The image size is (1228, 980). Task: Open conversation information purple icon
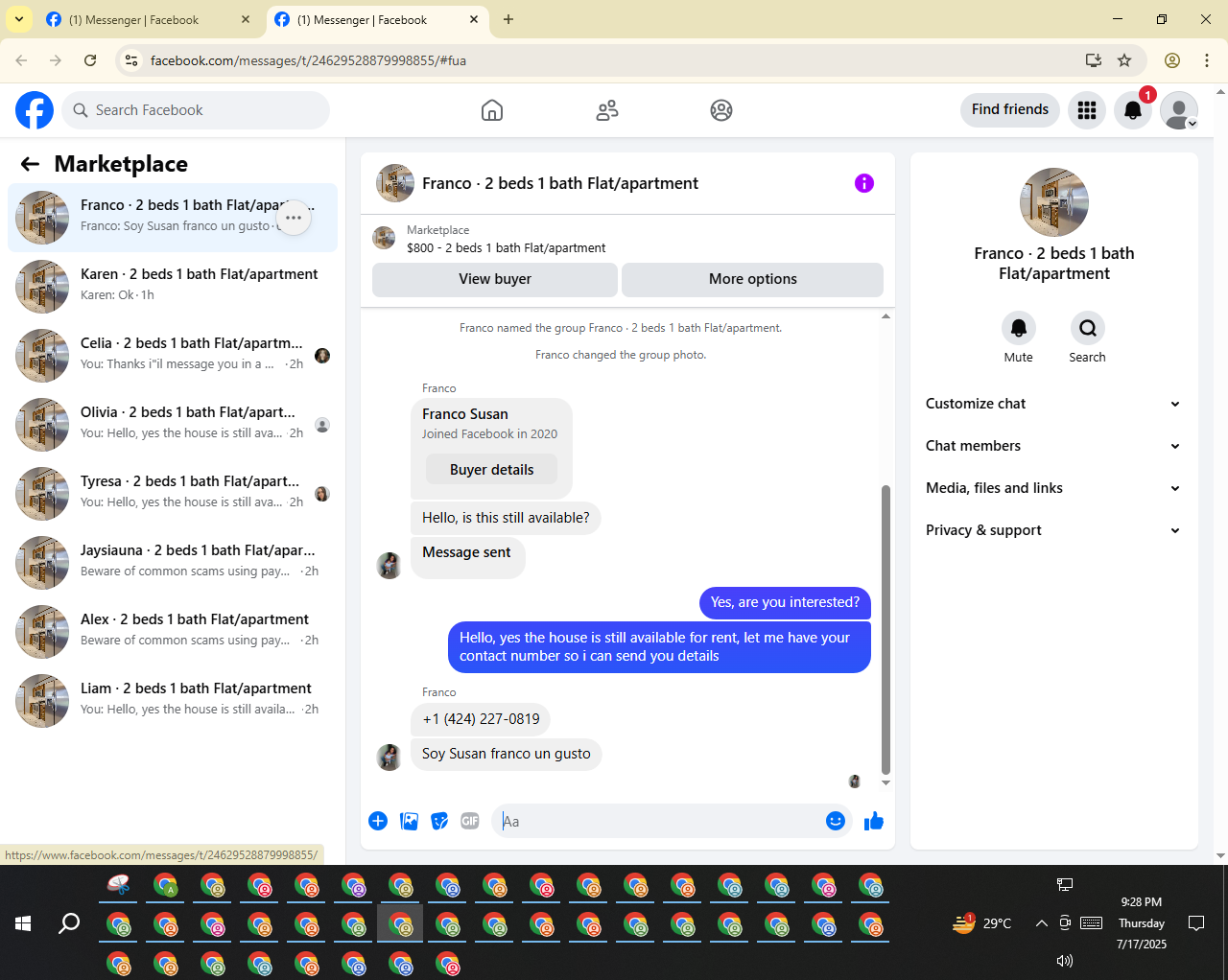(864, 183)
